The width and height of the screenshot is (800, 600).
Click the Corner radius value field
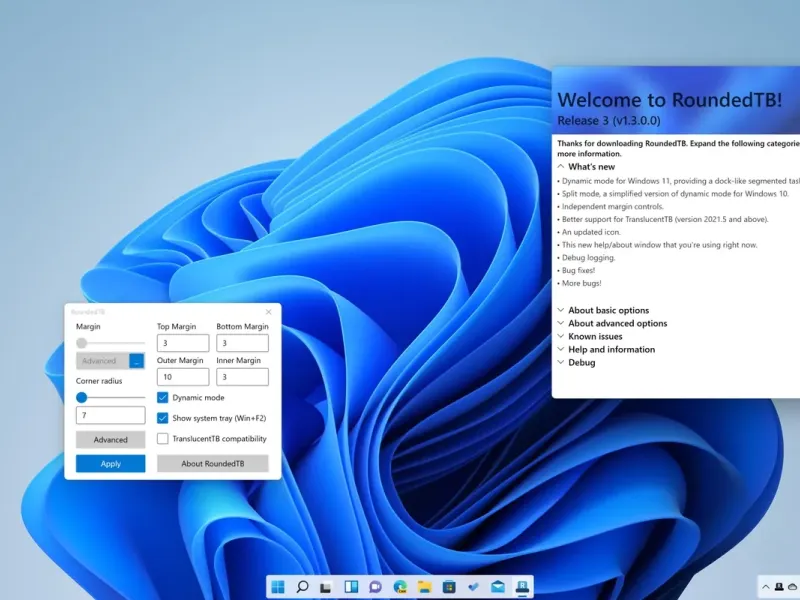111,415
